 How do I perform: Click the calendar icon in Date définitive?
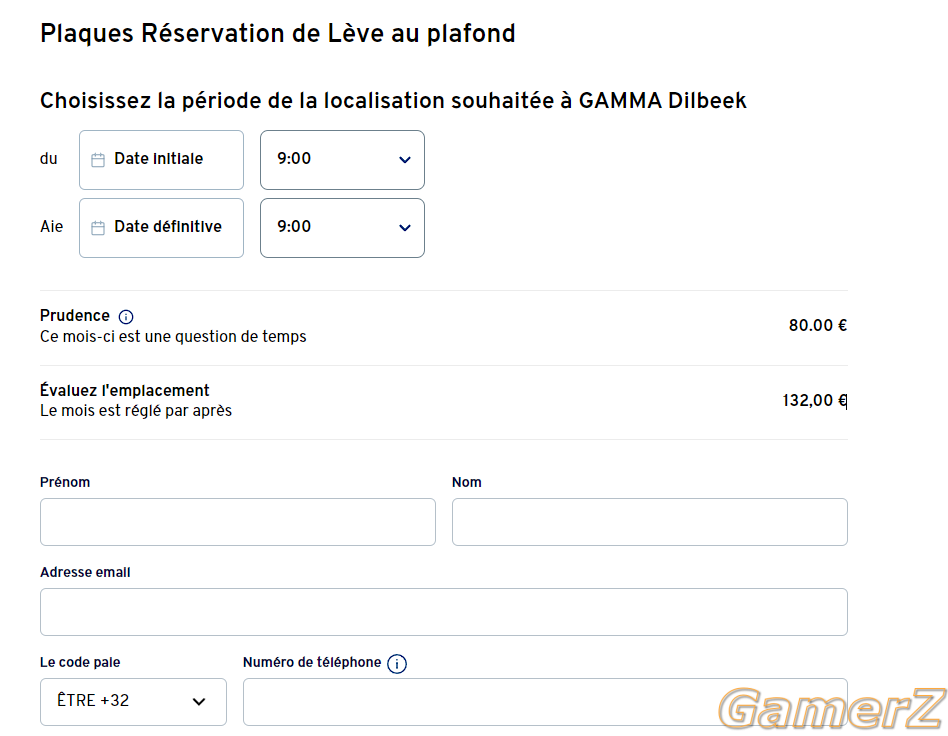point(97,227)
